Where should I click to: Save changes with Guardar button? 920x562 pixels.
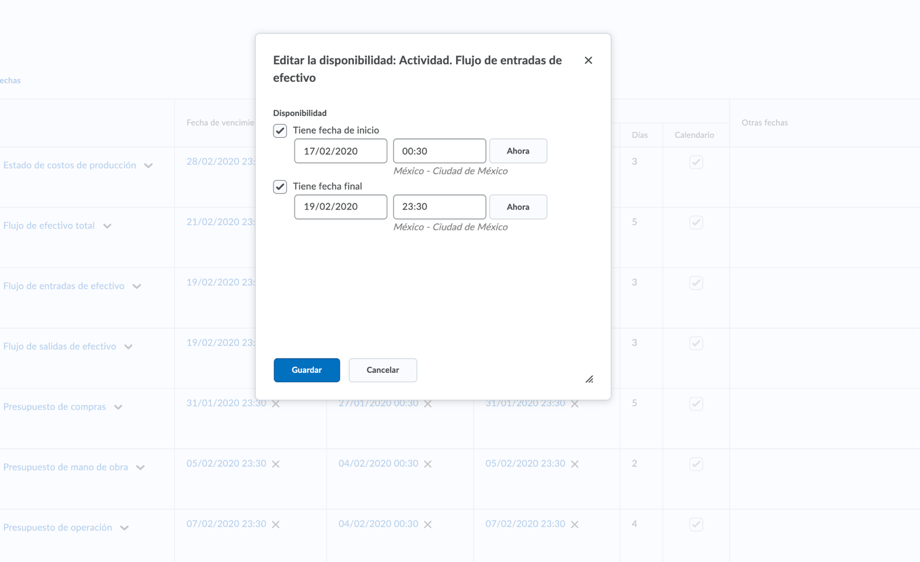[x=306, y=370]
